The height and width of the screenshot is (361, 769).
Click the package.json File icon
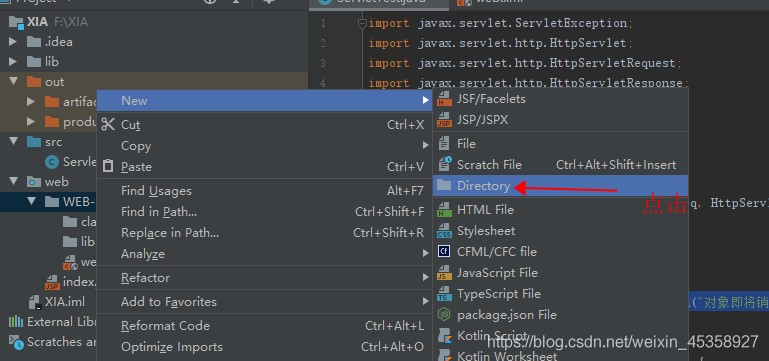click(x=444, y=314)
